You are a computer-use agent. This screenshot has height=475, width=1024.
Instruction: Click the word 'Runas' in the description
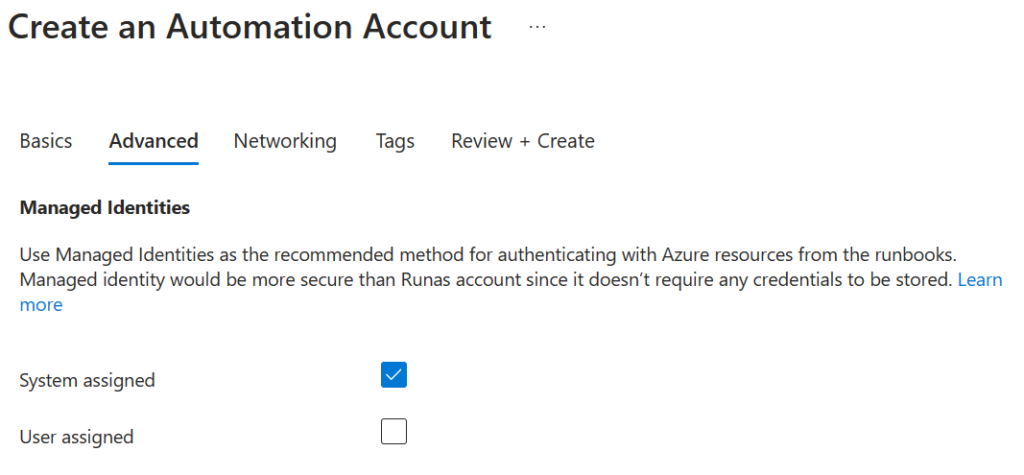click(415, 280)
